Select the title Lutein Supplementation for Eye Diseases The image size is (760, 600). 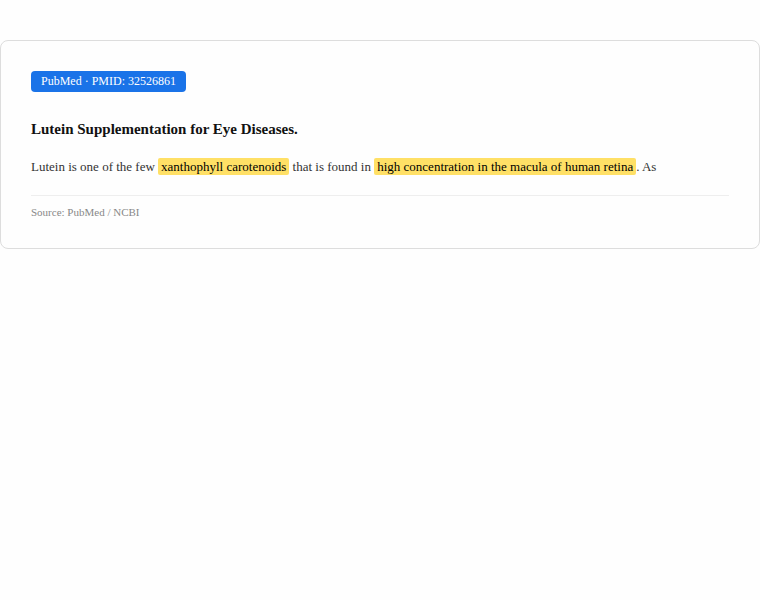[x=164, y=129]
